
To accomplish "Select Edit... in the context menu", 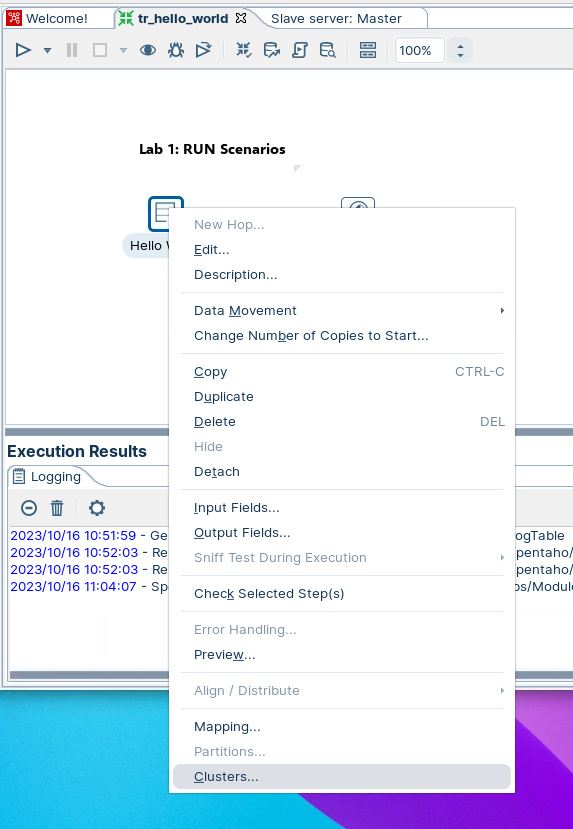I will [211, 250].
